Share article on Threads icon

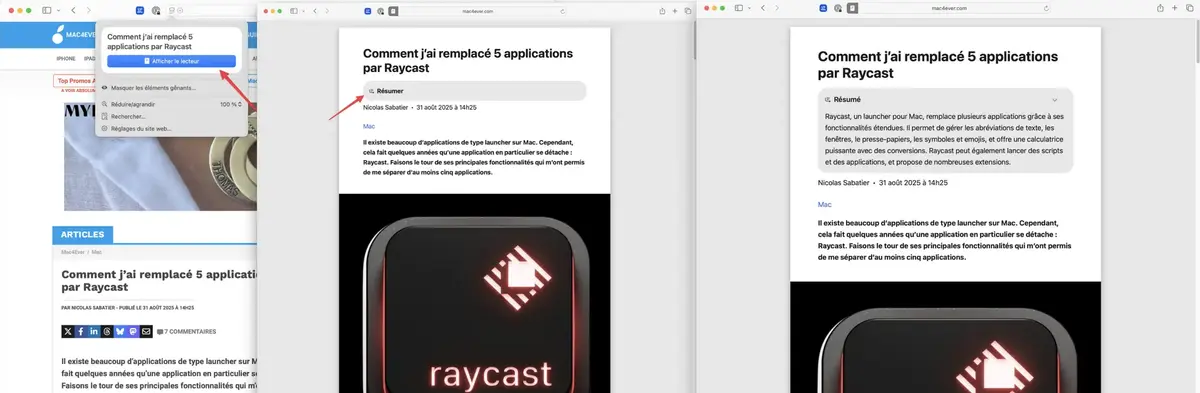(x=107, y=331)
